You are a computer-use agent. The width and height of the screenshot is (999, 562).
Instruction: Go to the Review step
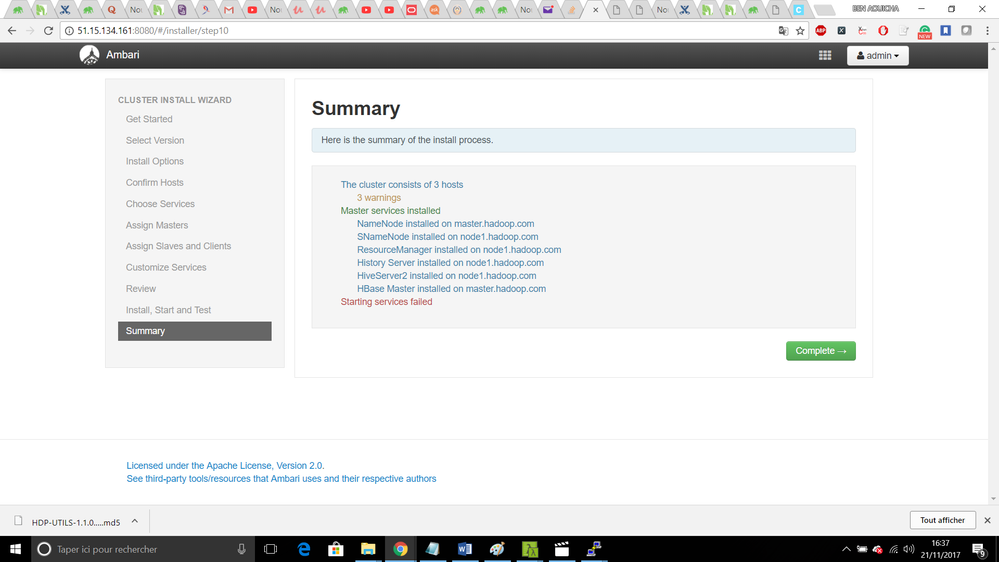coord(141,289)
